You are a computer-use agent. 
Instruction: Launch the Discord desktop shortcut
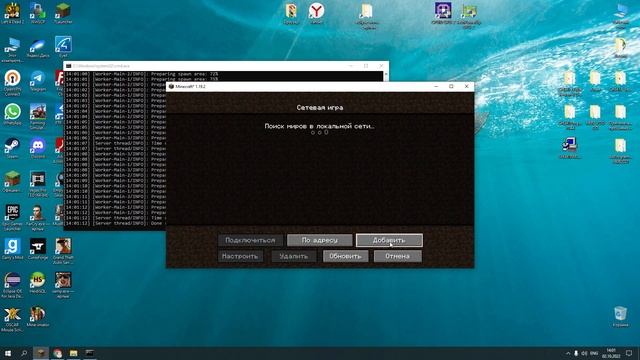38,149
